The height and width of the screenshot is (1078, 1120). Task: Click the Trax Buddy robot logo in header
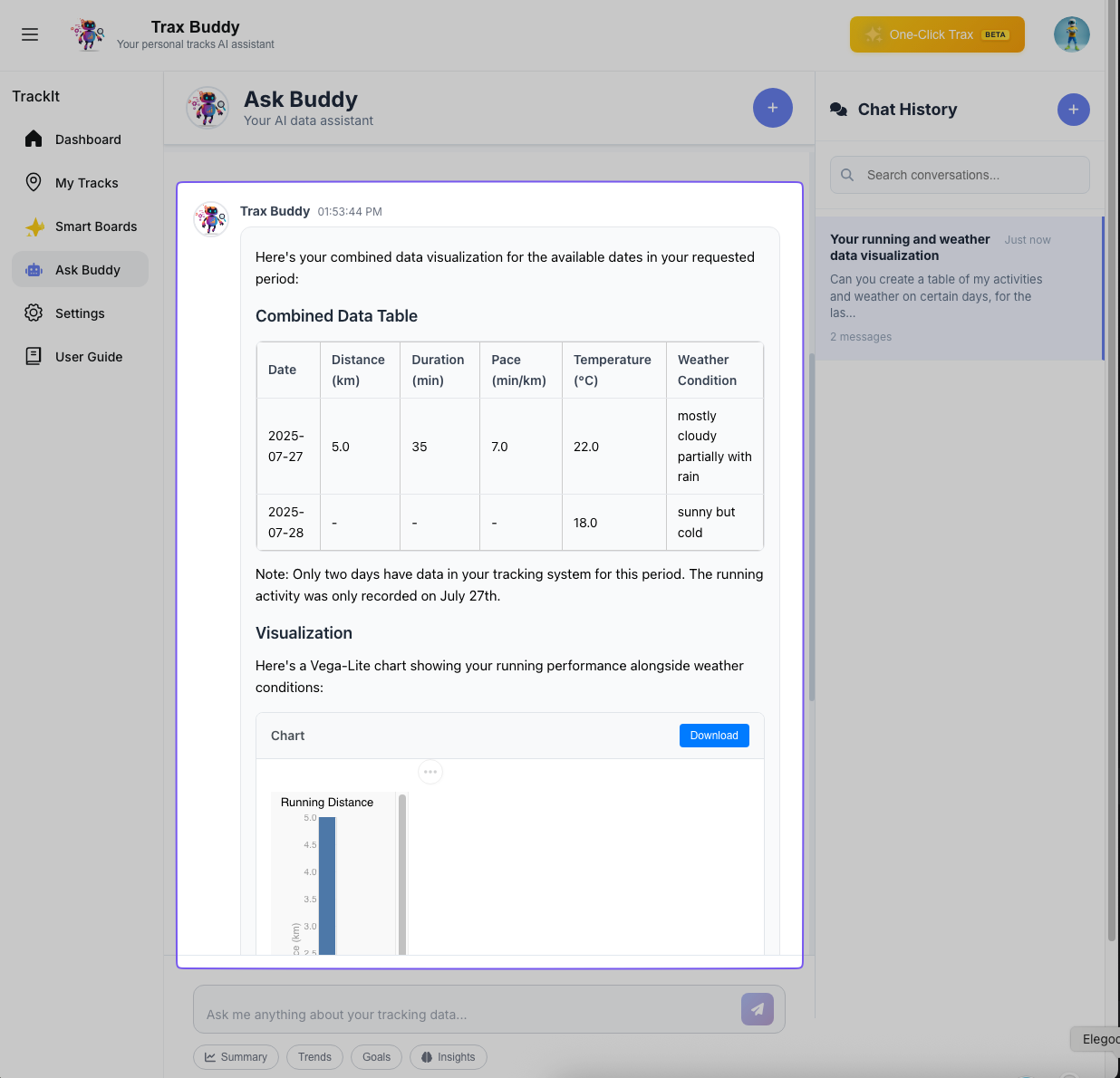88,34
